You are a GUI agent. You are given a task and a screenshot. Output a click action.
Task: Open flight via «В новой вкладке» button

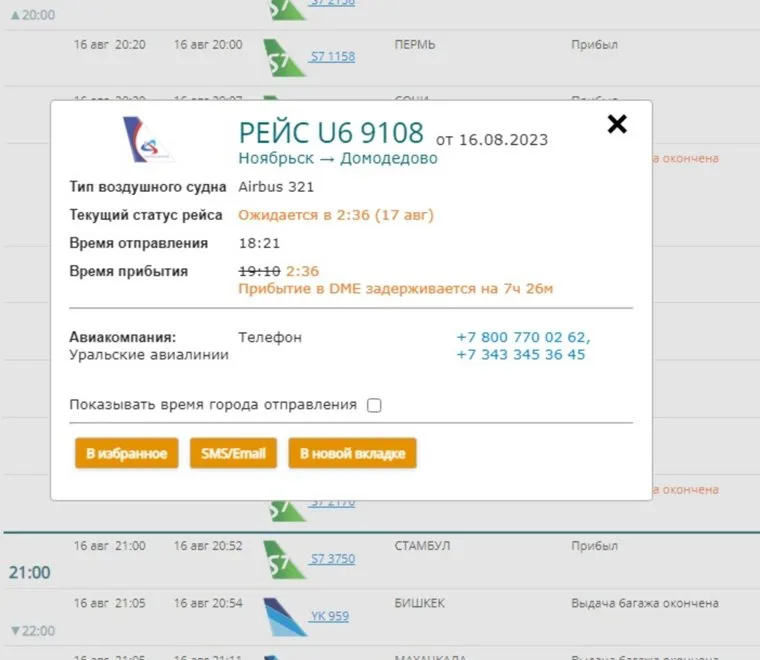(352, 453)
